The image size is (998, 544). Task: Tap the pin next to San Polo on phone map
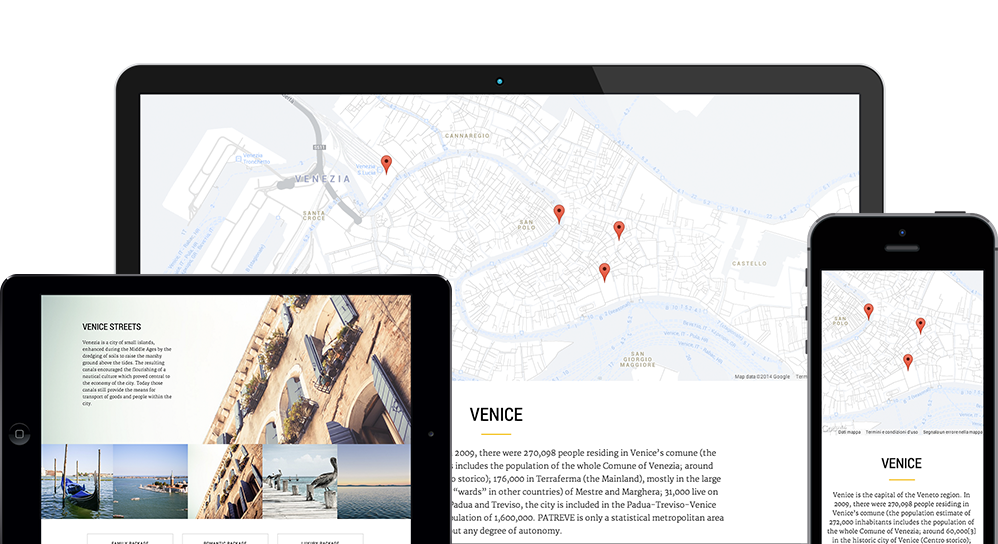tap(868, 311)
